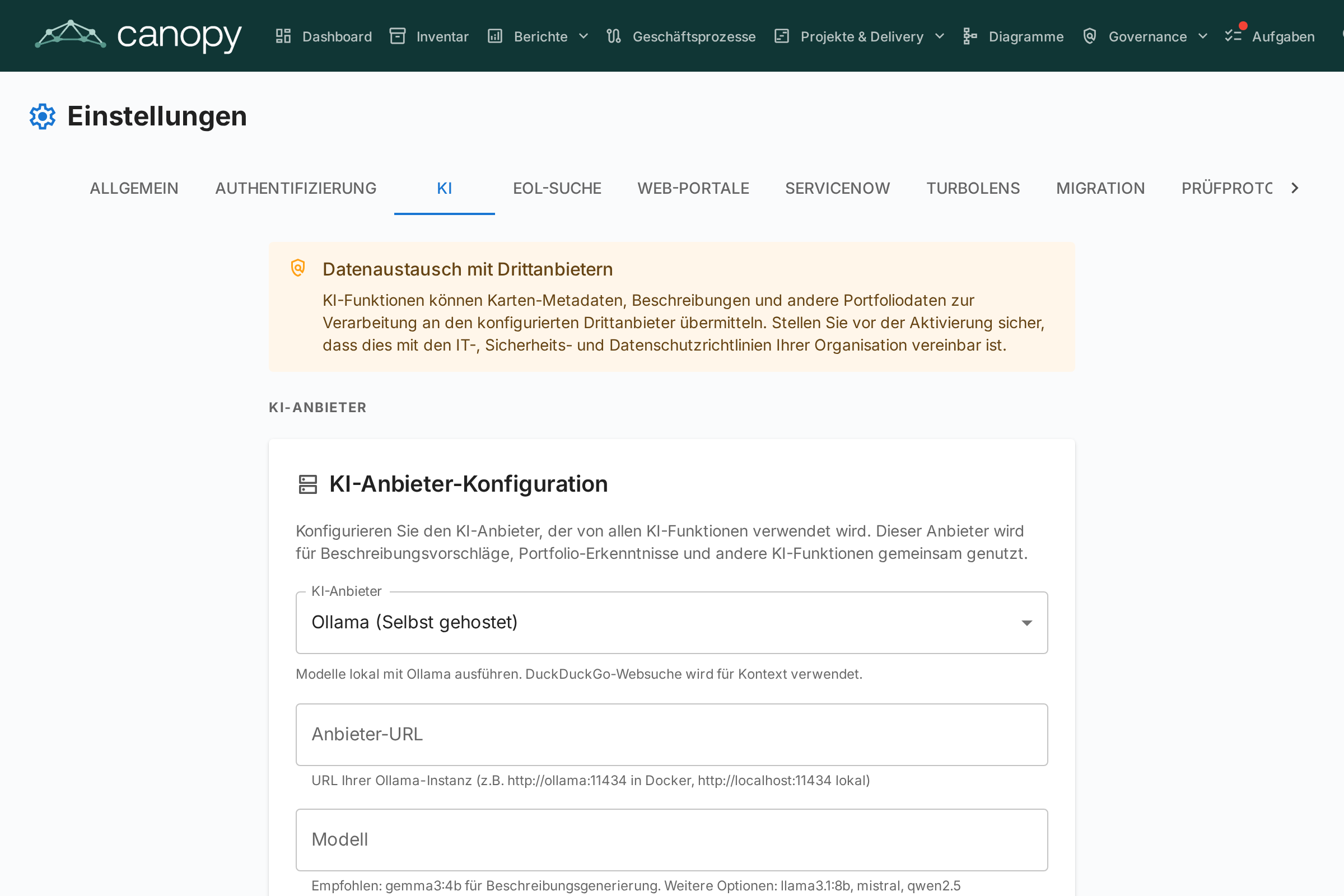Screen dimensions: 1344x896
Task: Click the hint 'Modelle lokal mit Ollama ausführen'
Action: click(x=579, y=674)
